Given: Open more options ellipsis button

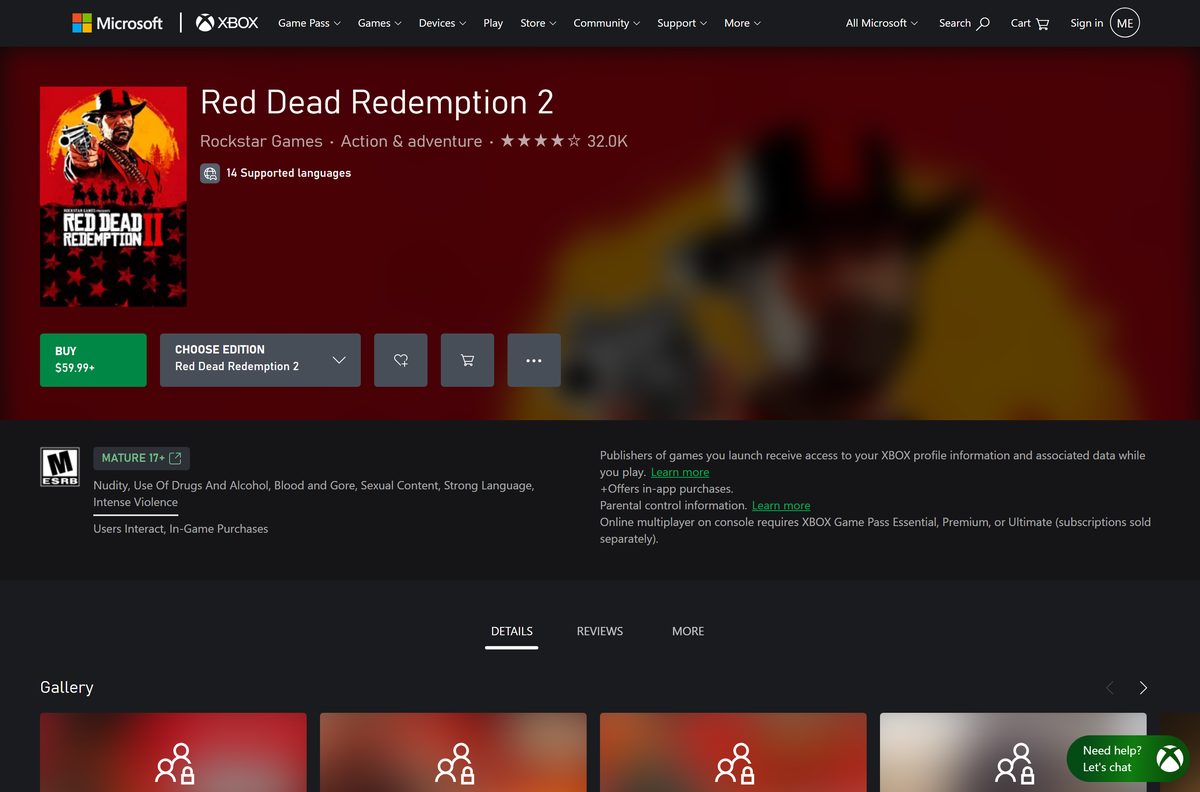Looking at the screenshot, I should tap(534, 360).
